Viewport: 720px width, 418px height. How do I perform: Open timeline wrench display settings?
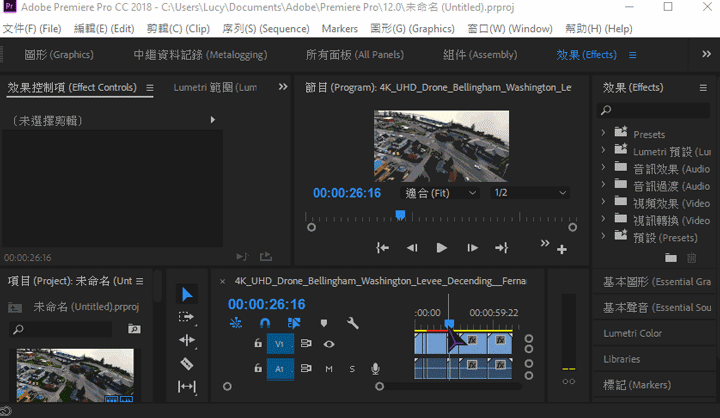pyautogui.click(x=353, y=323)
